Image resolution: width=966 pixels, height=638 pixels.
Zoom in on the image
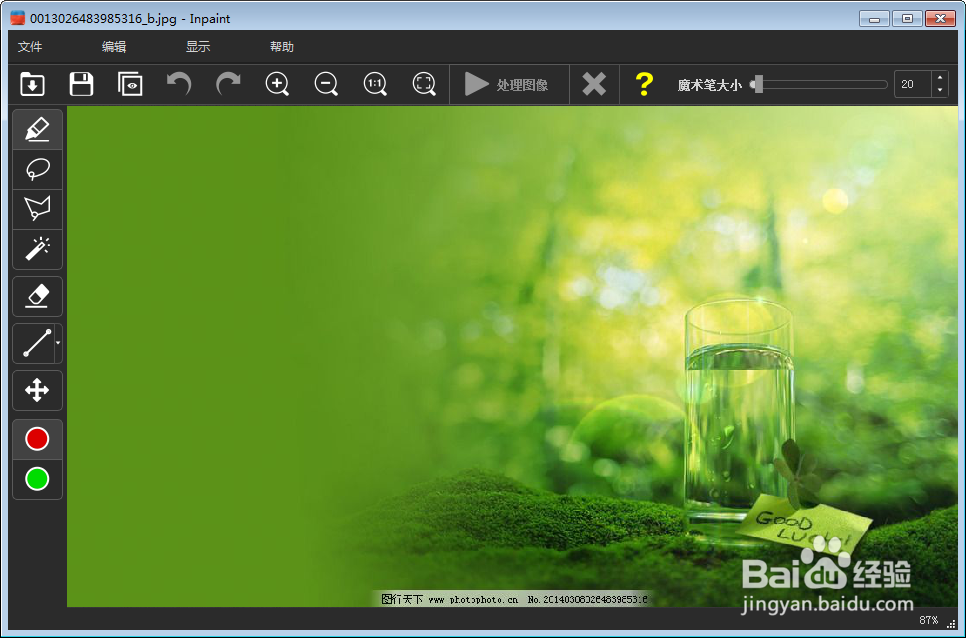277,84
